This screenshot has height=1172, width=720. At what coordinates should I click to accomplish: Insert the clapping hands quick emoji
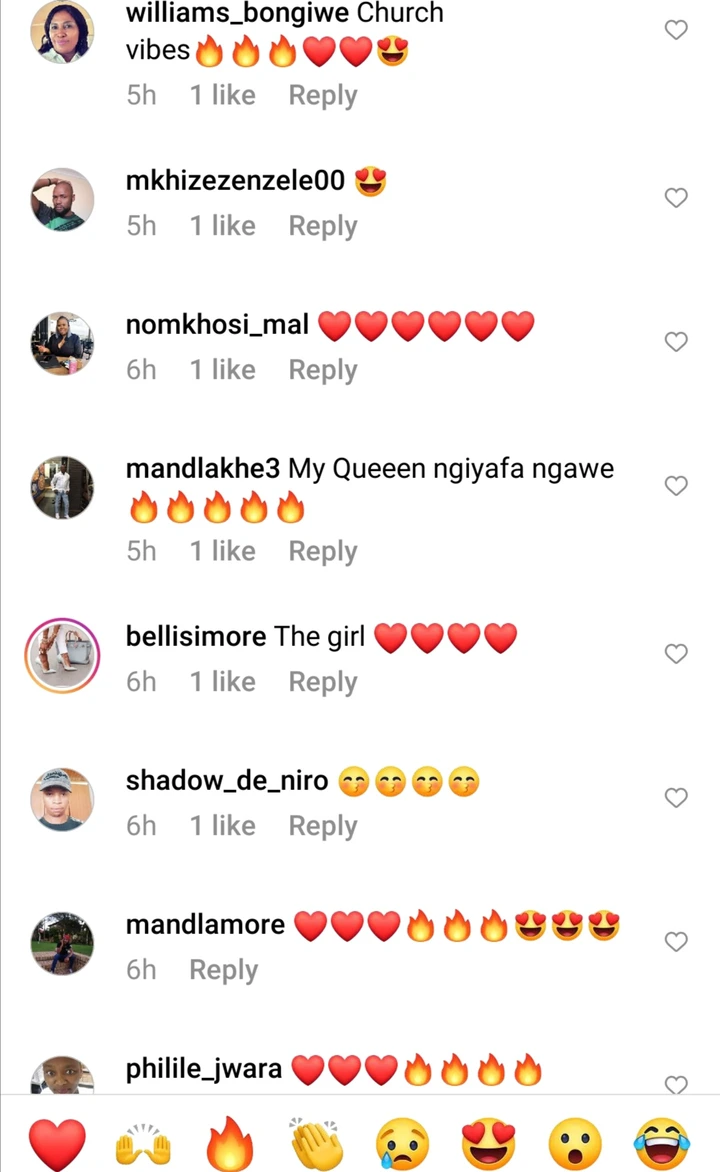click(x=316, y=1143)
